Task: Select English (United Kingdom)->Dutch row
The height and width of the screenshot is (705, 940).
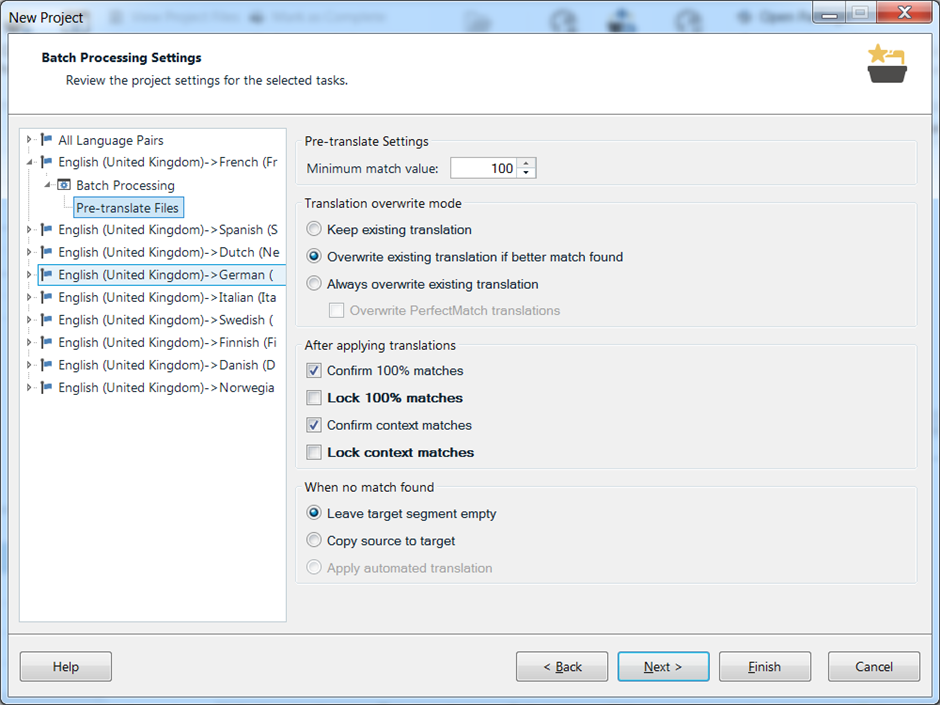Action: 168,252
